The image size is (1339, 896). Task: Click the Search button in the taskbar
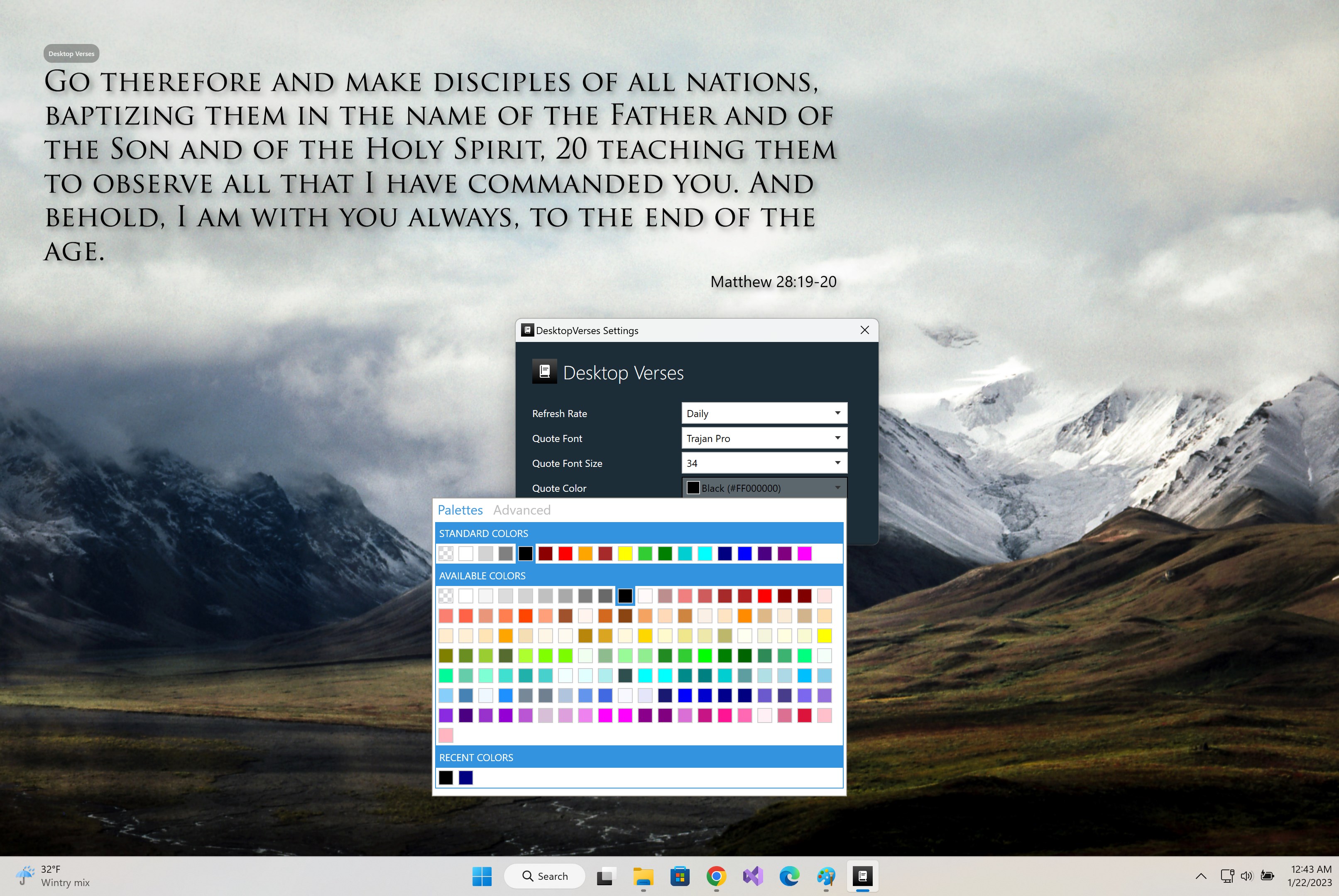[x=544, y=876]
